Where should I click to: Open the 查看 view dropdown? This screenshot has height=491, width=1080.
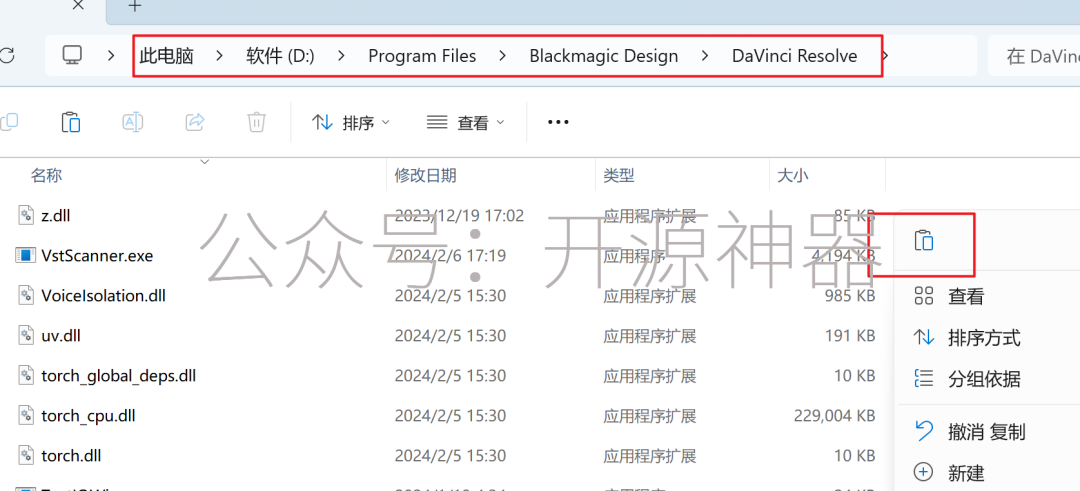466,123
